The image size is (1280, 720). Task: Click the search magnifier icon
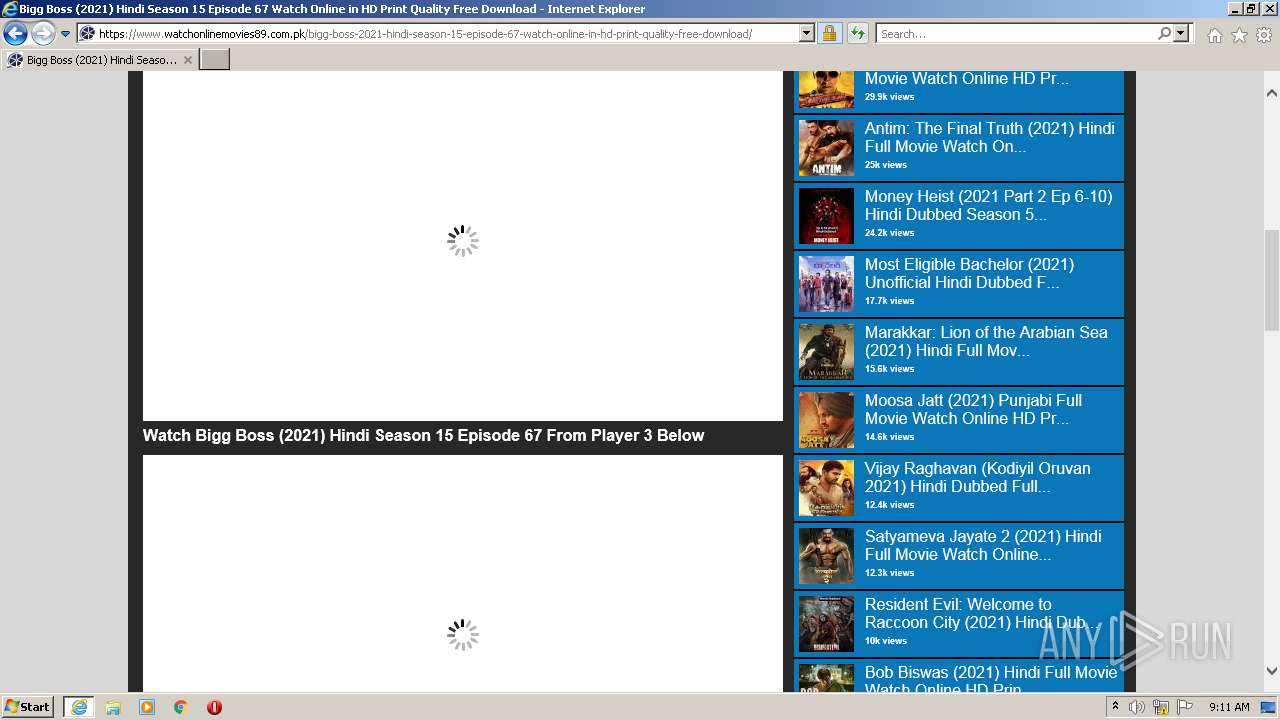(1164, 34)
